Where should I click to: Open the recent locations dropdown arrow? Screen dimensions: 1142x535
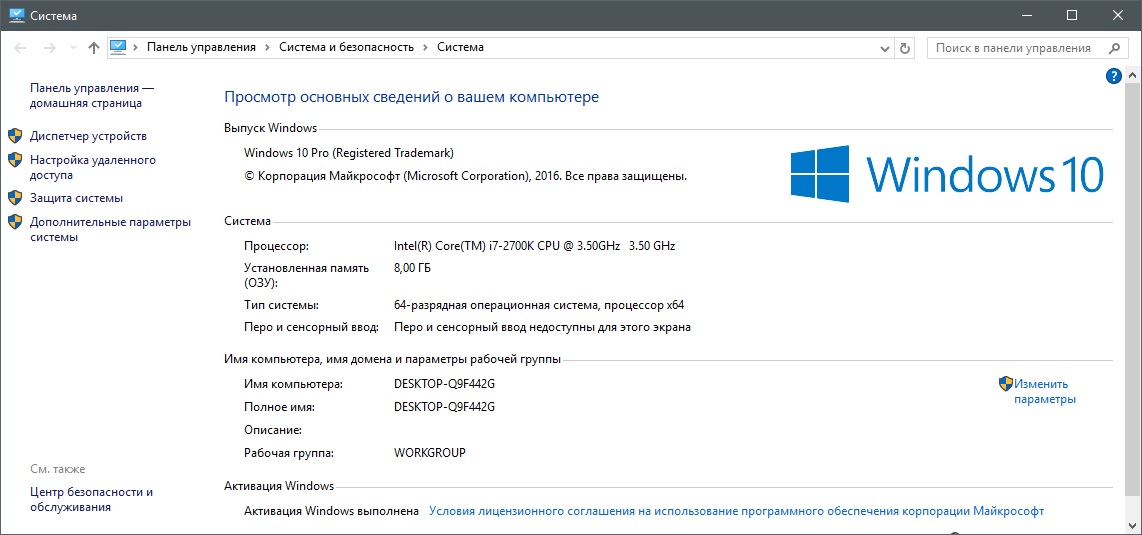[x=73, y=48]
